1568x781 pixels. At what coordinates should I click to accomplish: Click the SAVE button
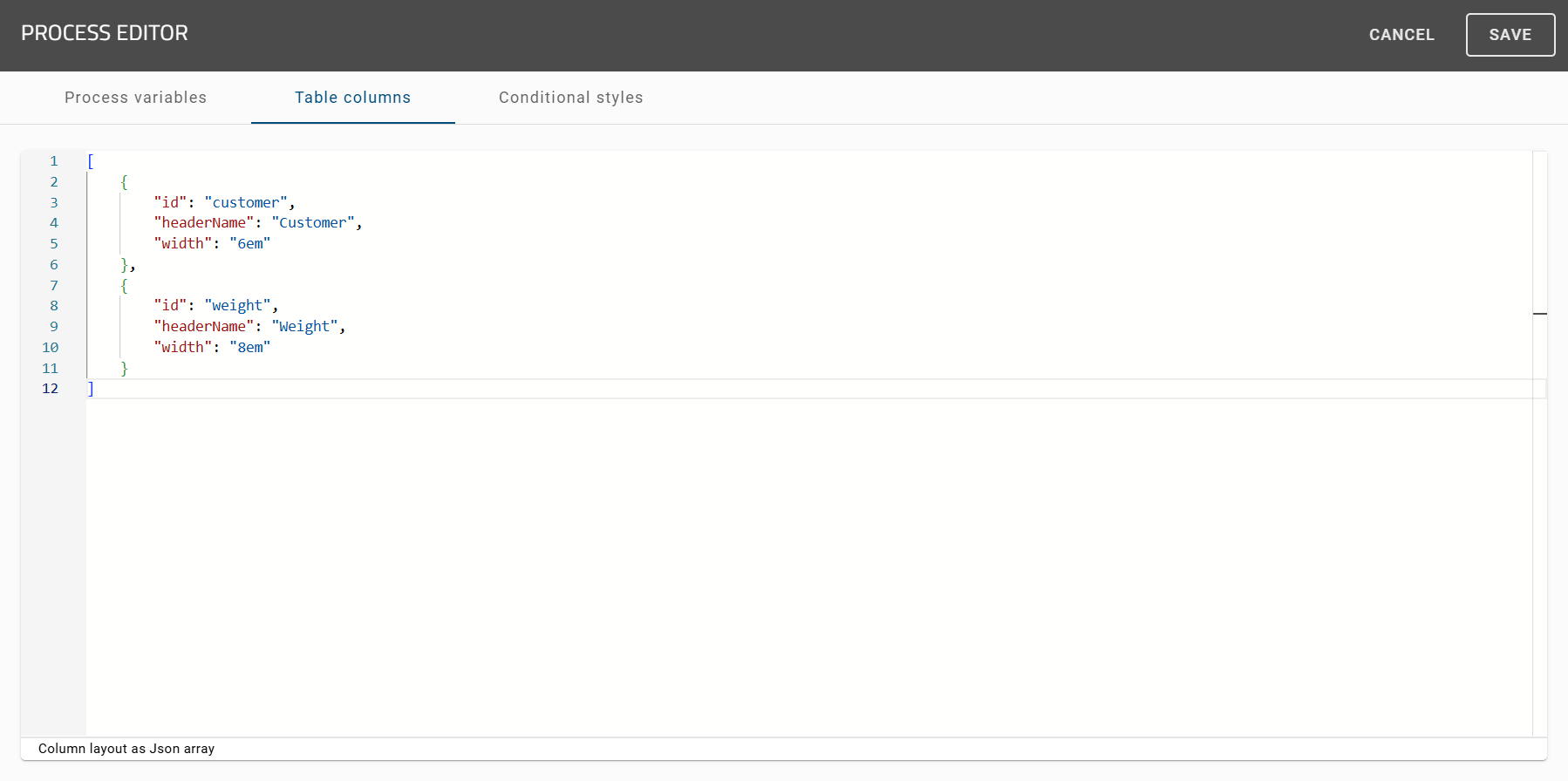(1510, 35)
